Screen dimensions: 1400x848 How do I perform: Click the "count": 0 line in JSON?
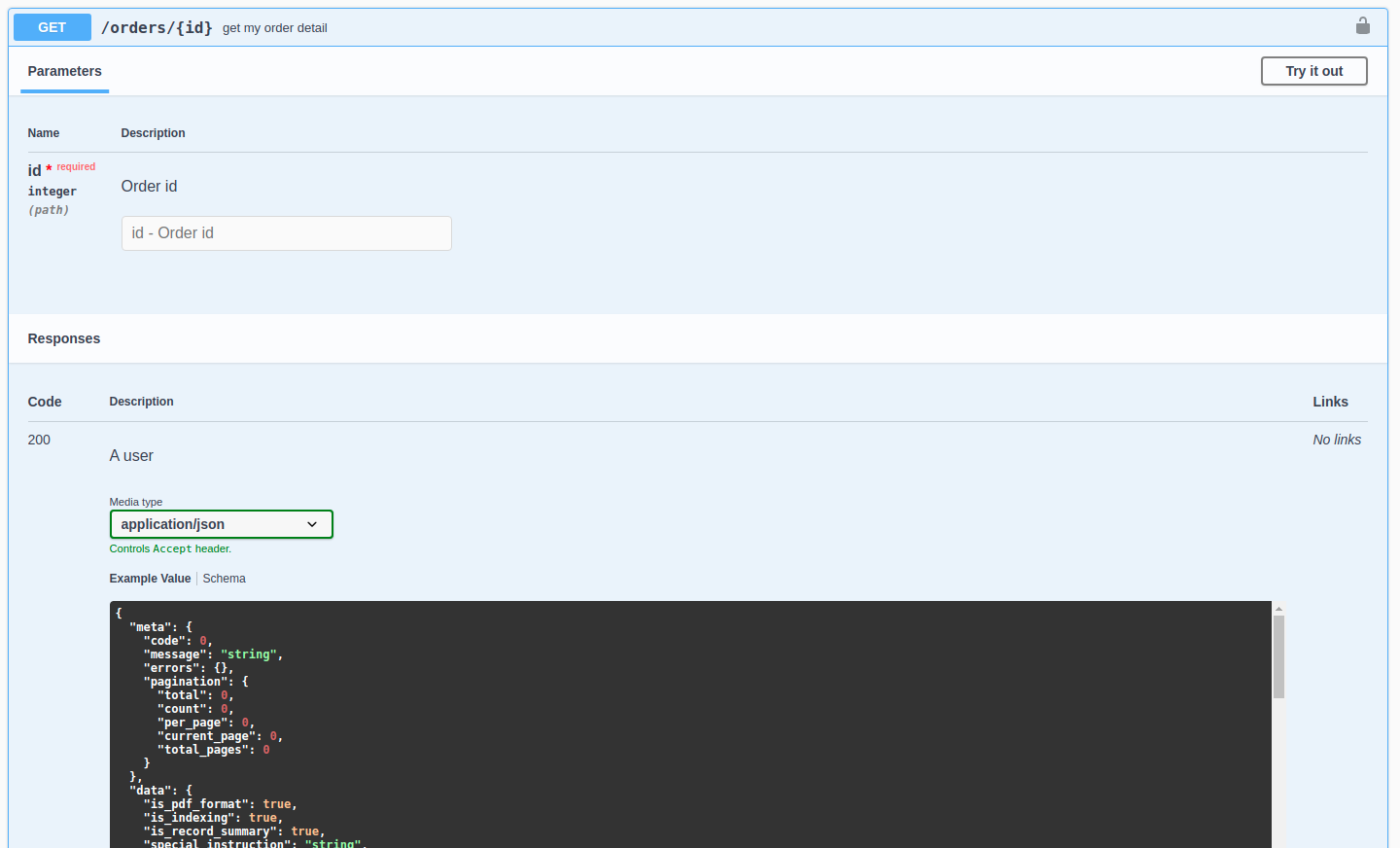coord(195,709)
